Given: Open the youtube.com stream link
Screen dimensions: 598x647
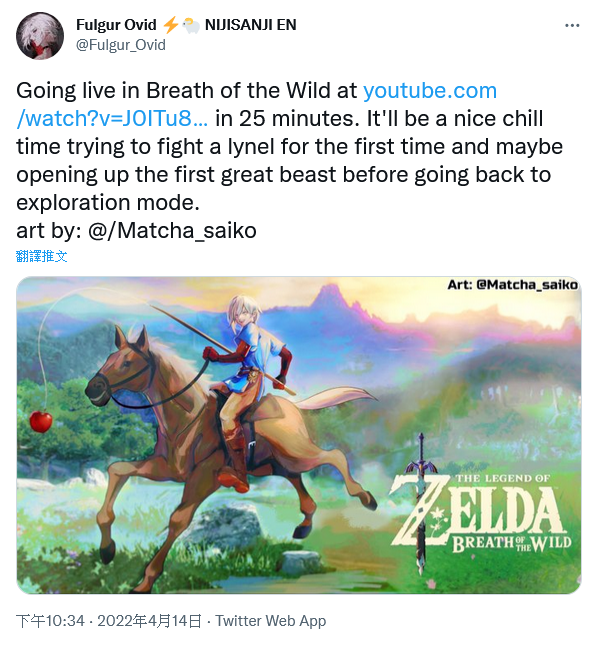Looking at the screenshot, I should click(x=430, y=90).
